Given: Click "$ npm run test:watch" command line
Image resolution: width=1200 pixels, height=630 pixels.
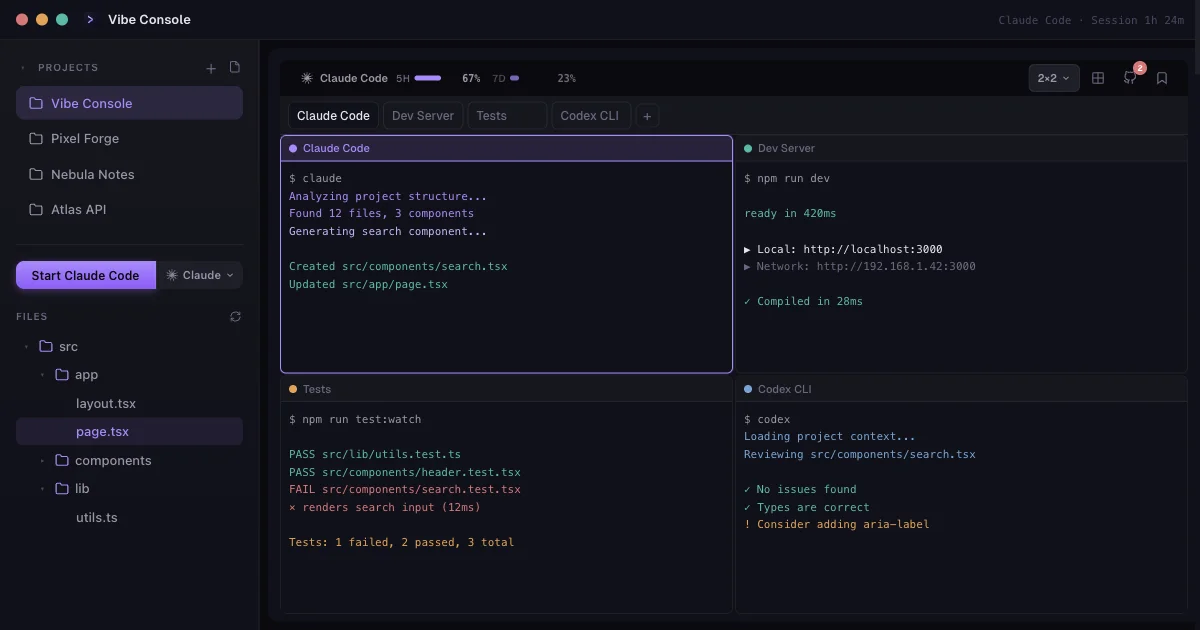Looking at the screenshot, I should tap(355, 419).
